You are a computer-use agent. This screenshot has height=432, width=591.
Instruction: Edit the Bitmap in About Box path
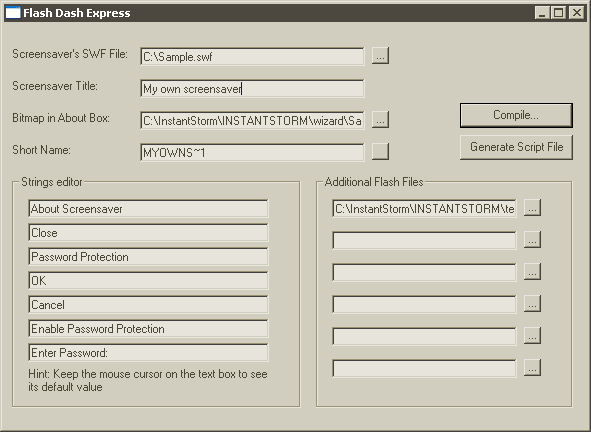click(252, 121)
